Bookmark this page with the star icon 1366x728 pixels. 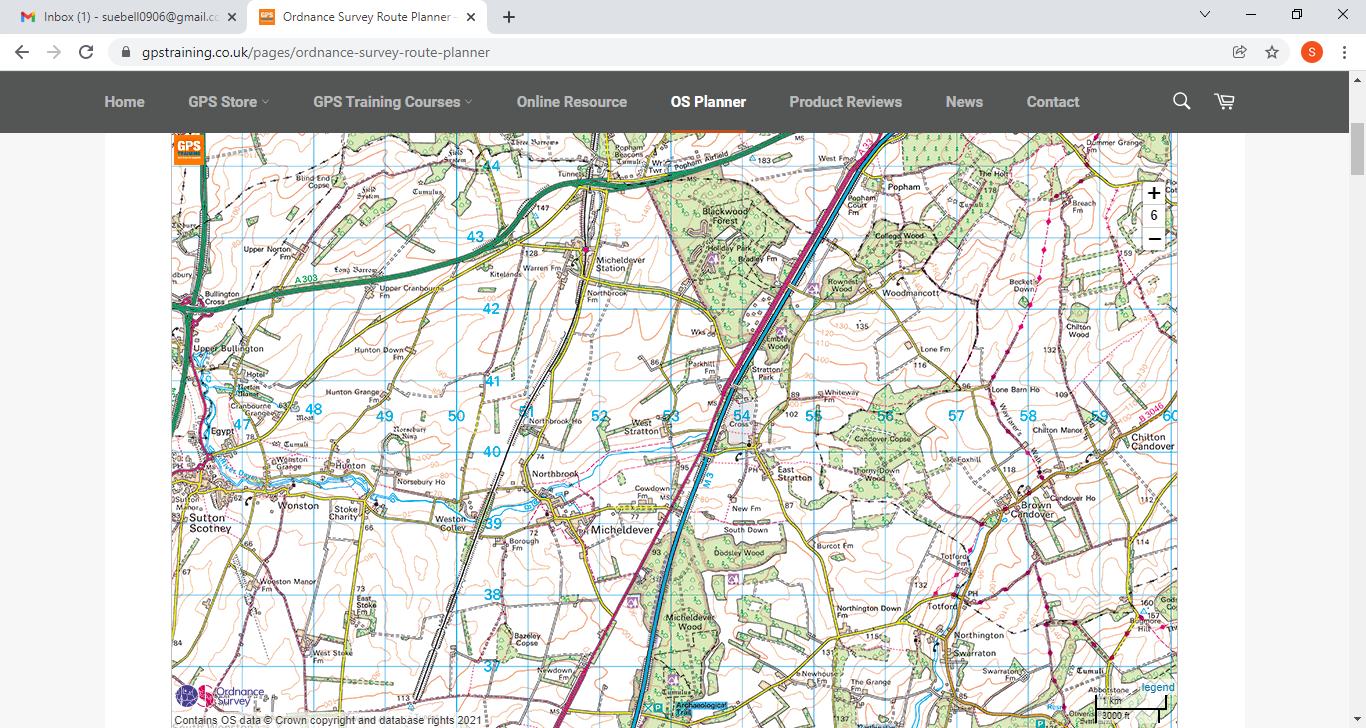point(1272,52)
